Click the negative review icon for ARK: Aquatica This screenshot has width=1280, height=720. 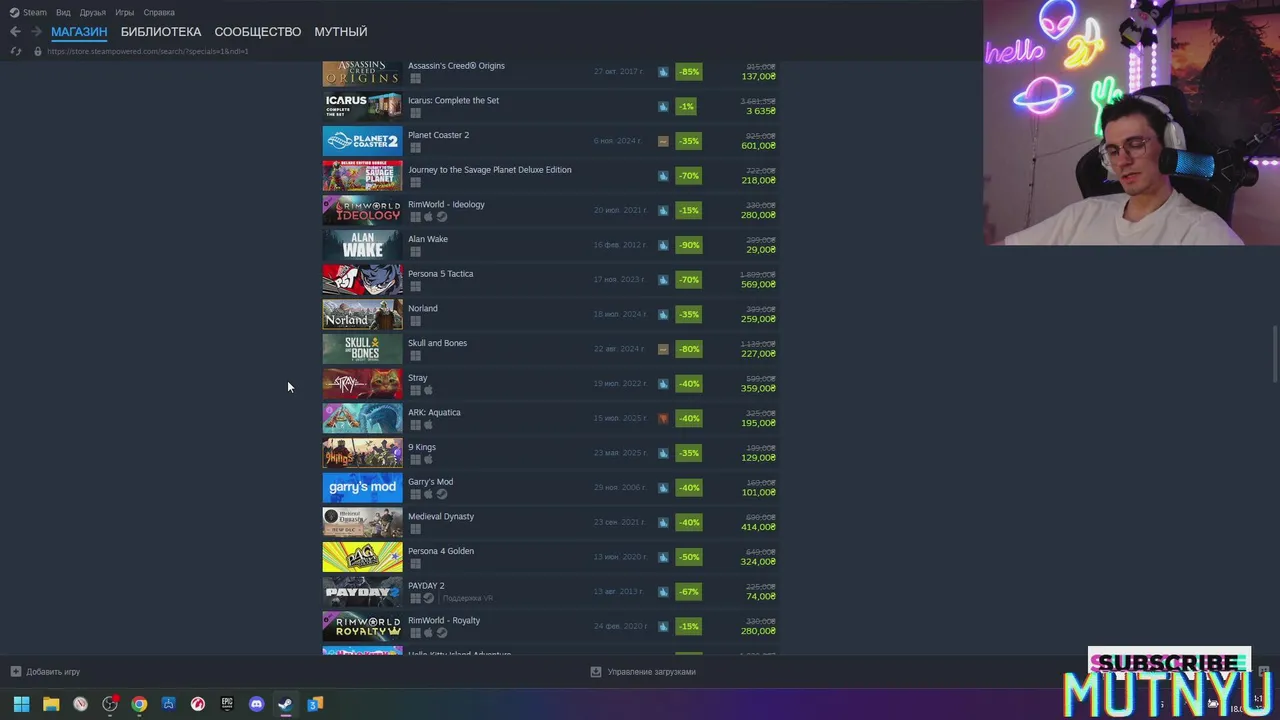point(663,419)
